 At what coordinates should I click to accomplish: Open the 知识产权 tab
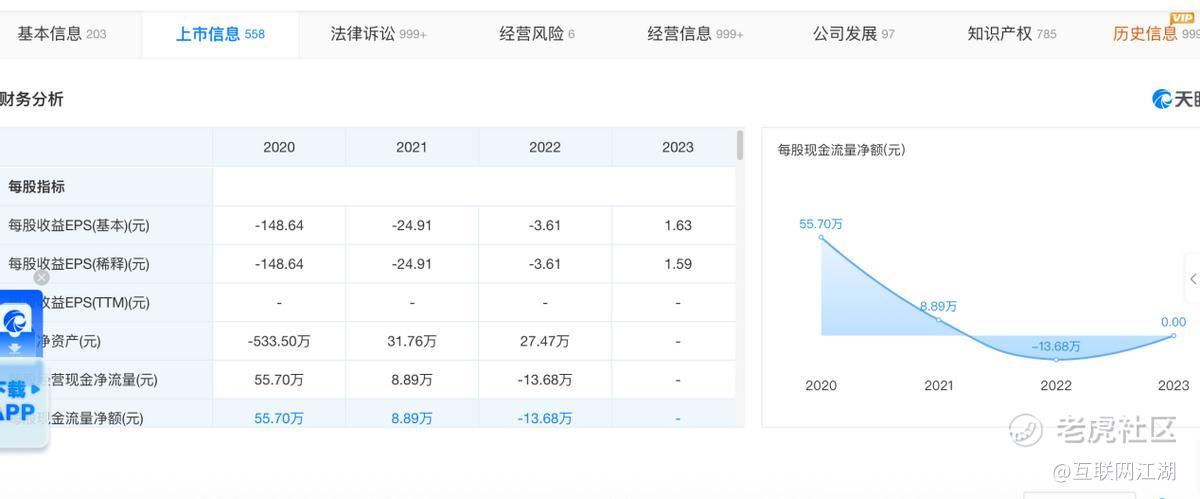[1012, 34]
